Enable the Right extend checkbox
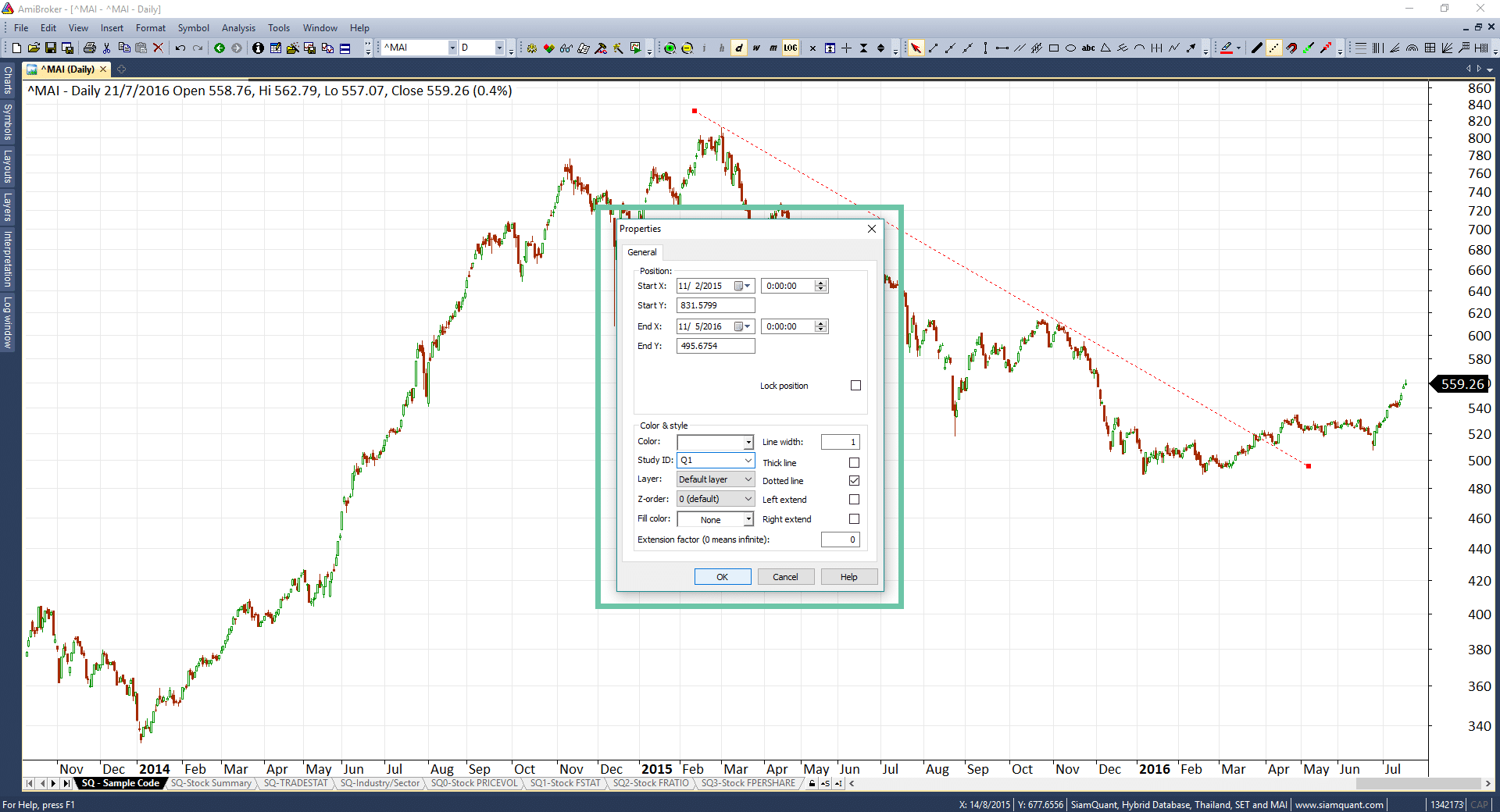 pos(854,519)
